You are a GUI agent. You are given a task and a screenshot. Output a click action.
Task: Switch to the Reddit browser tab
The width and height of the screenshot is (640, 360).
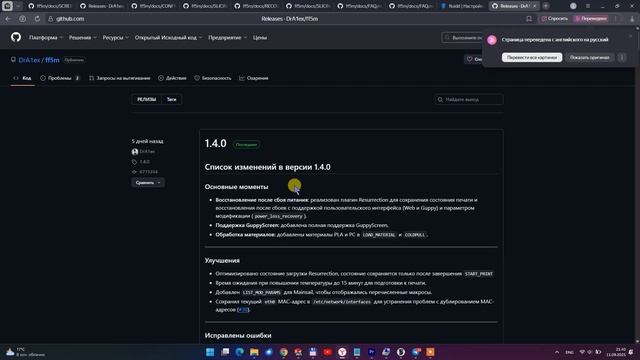(x=462, y=6)
